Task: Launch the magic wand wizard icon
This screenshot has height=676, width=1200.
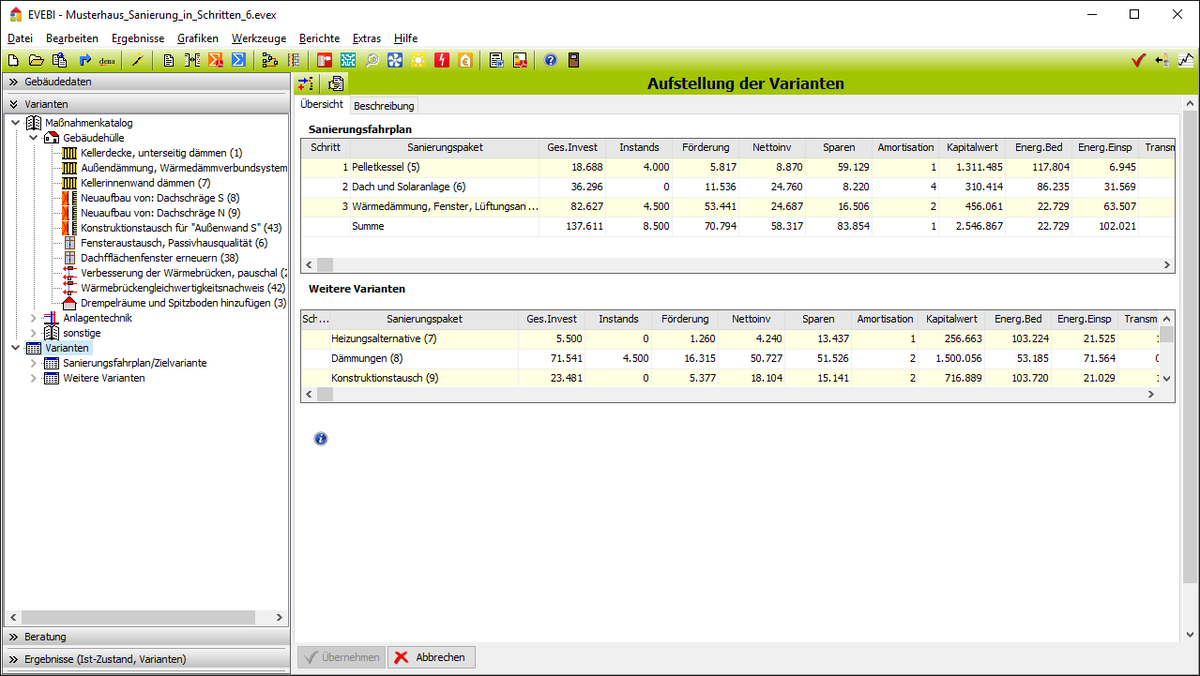Action: 137,60
